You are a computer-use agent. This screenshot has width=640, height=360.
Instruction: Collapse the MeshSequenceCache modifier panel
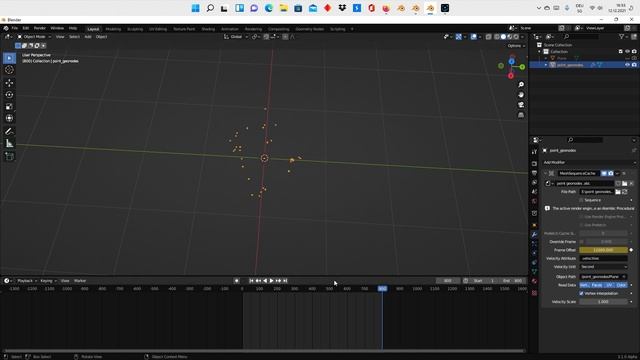[546, 173]
